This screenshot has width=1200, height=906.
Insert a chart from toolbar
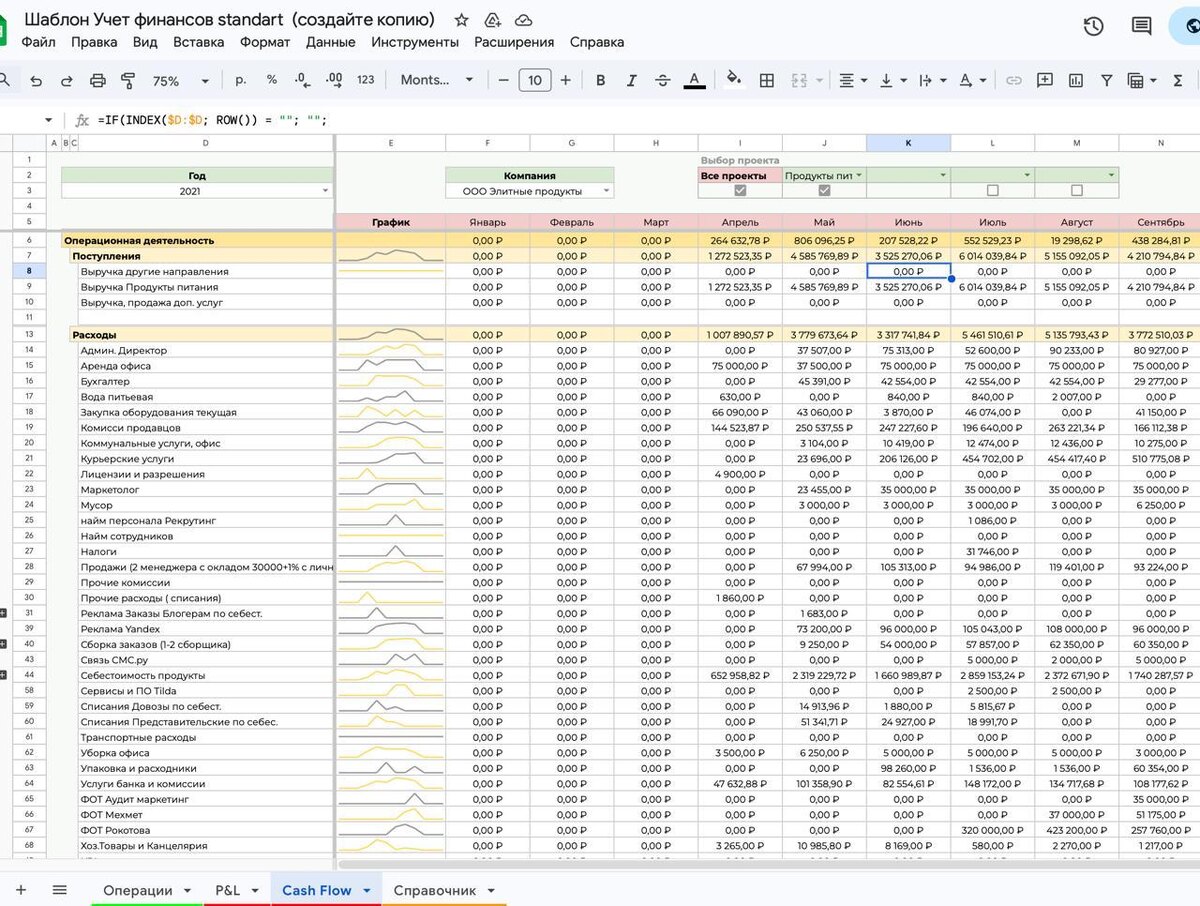click(1076, 81)
